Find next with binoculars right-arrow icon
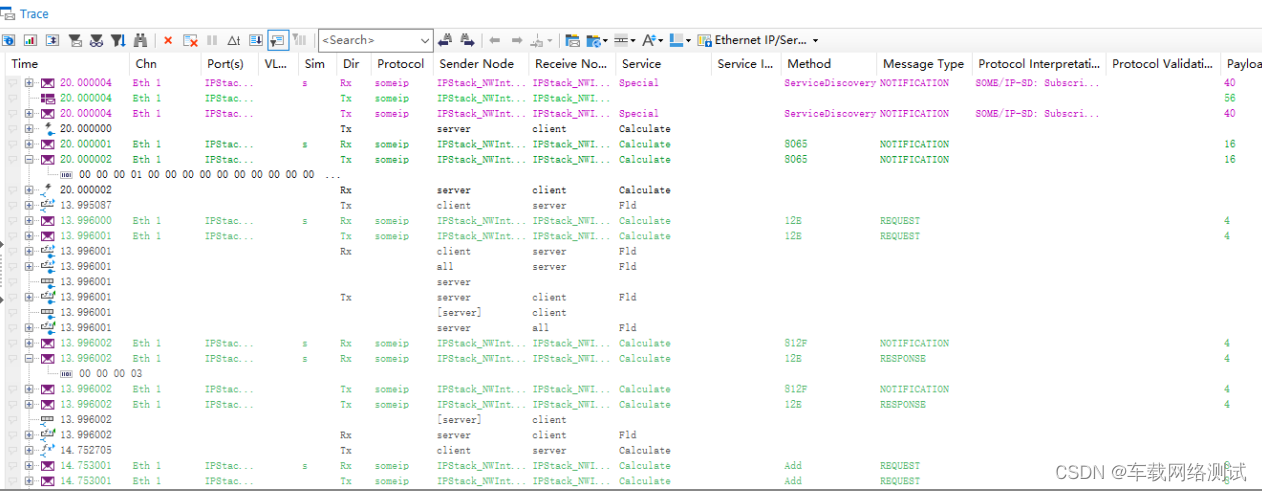1262x491 pixels. pos(467,40)
